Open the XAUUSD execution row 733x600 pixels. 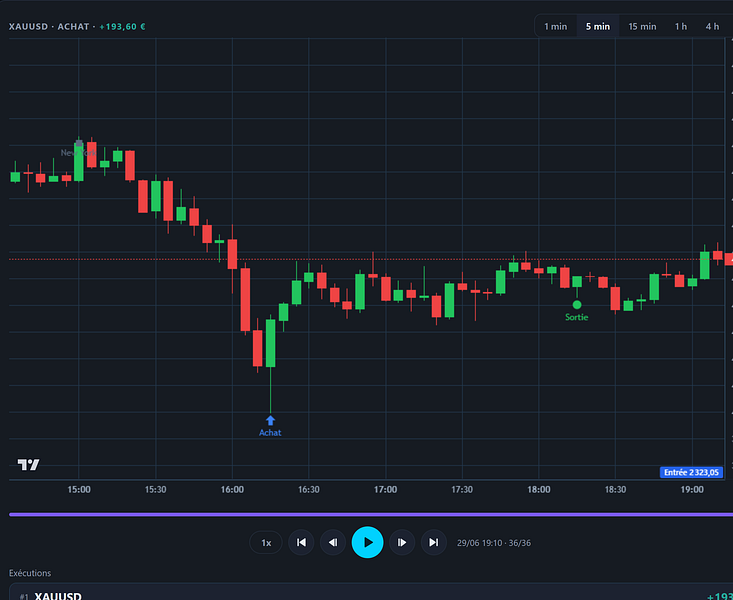click(x=371, y=592)
